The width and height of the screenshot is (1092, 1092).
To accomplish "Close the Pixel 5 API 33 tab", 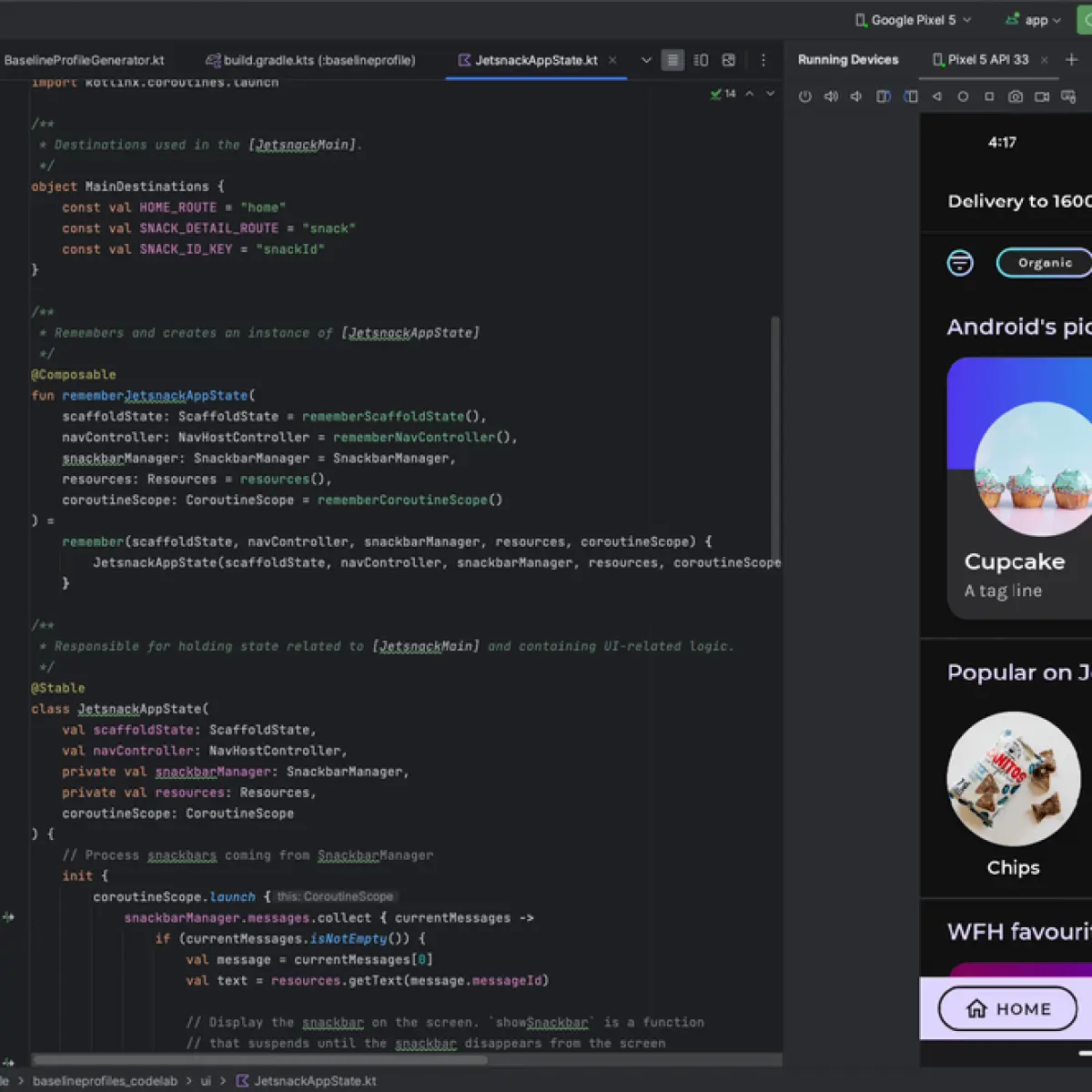I will 1045,60.
